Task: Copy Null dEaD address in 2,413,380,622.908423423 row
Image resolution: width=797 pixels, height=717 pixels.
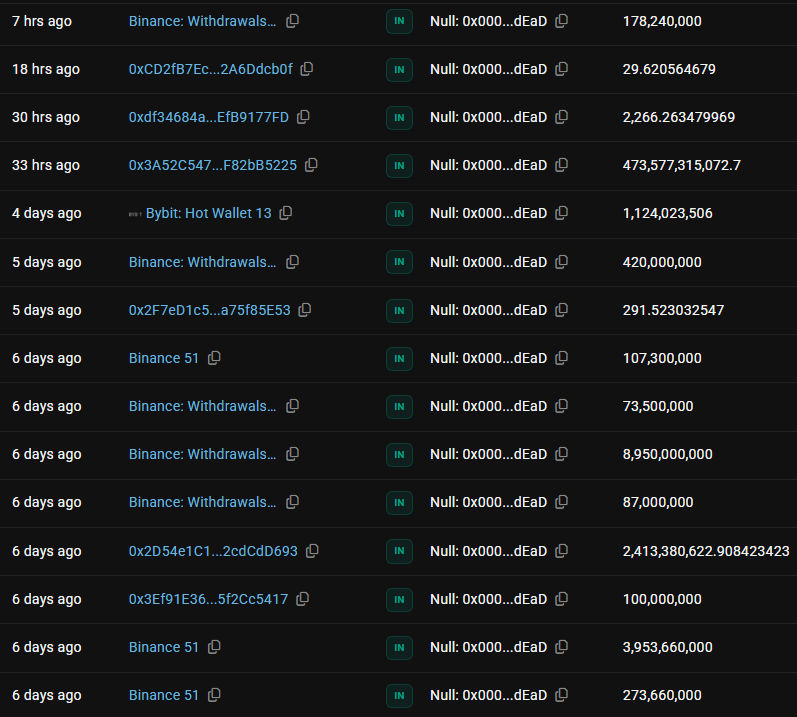Action: click(x=561, y=551)
